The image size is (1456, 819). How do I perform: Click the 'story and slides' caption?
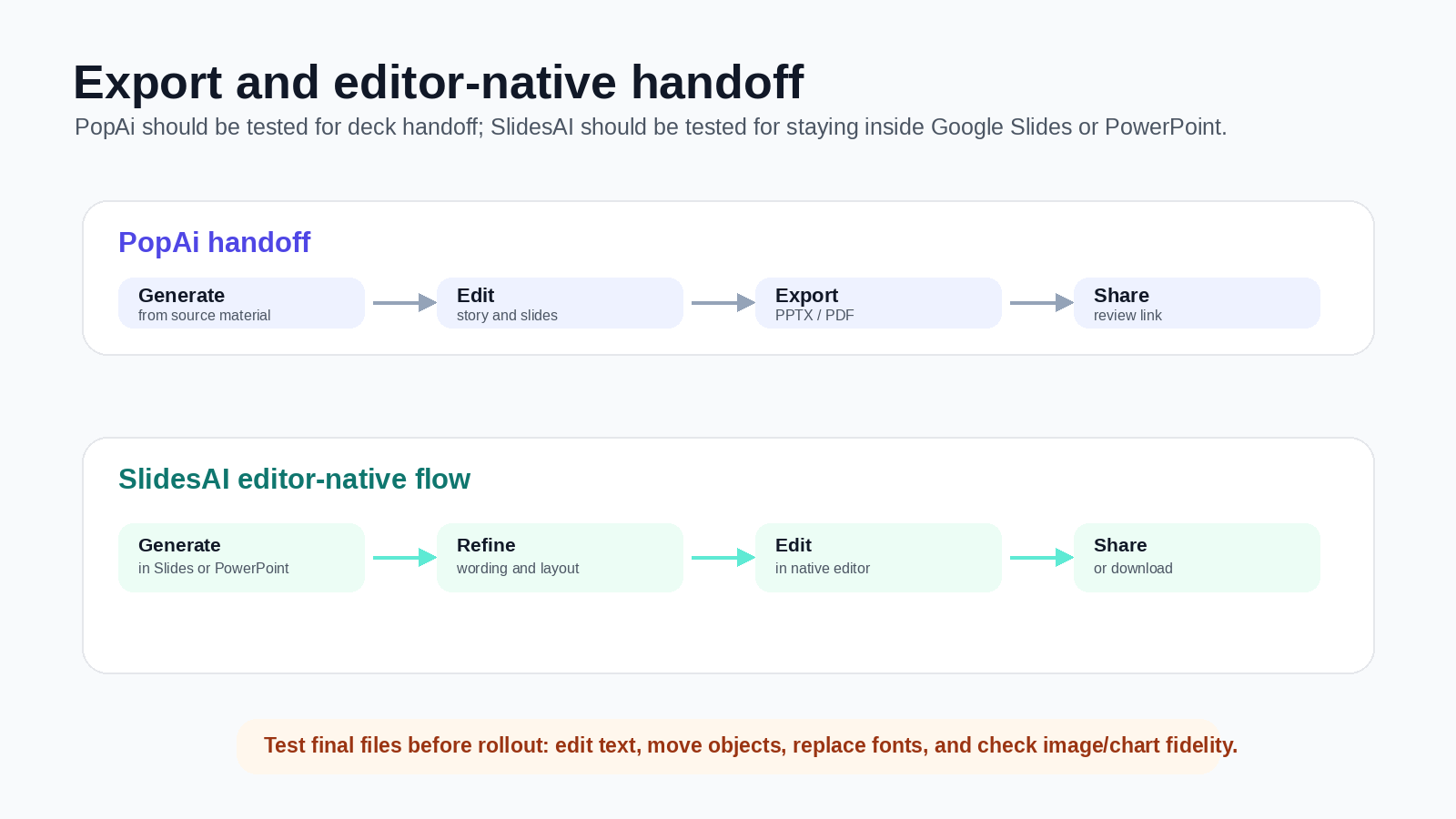(x=507, y=316)
